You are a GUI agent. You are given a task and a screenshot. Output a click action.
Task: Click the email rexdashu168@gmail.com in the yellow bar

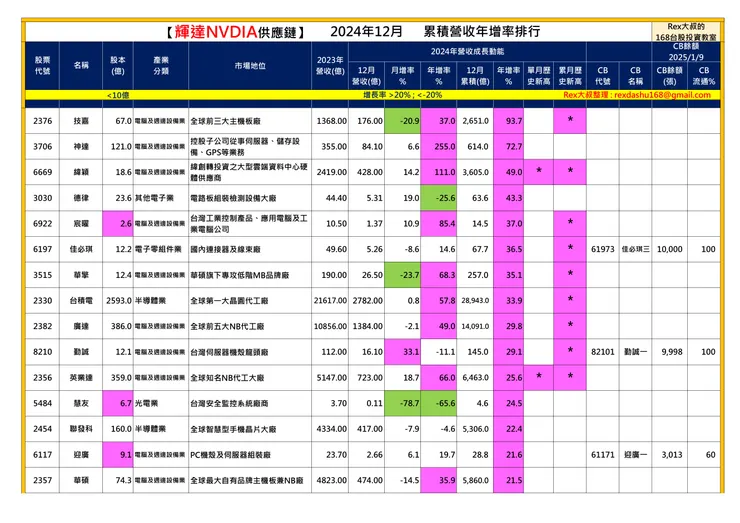coord(662,95)
